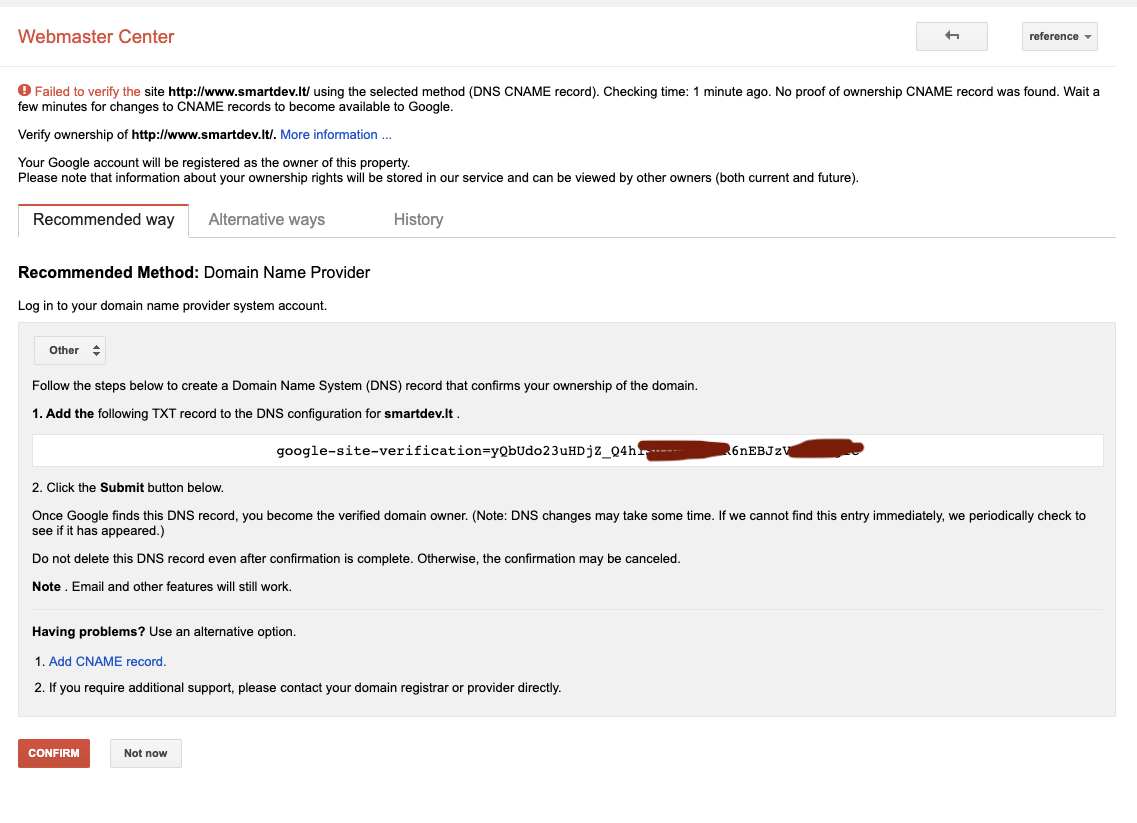This screenshot has width=1137, height=823.
Task: Select the Recommended way tab
Action: coord(103,220)
